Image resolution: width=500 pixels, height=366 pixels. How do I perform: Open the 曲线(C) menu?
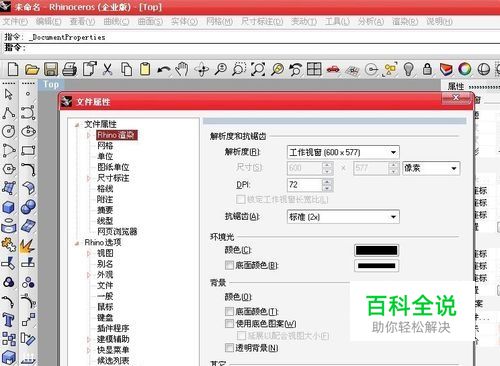coord(116,22)
